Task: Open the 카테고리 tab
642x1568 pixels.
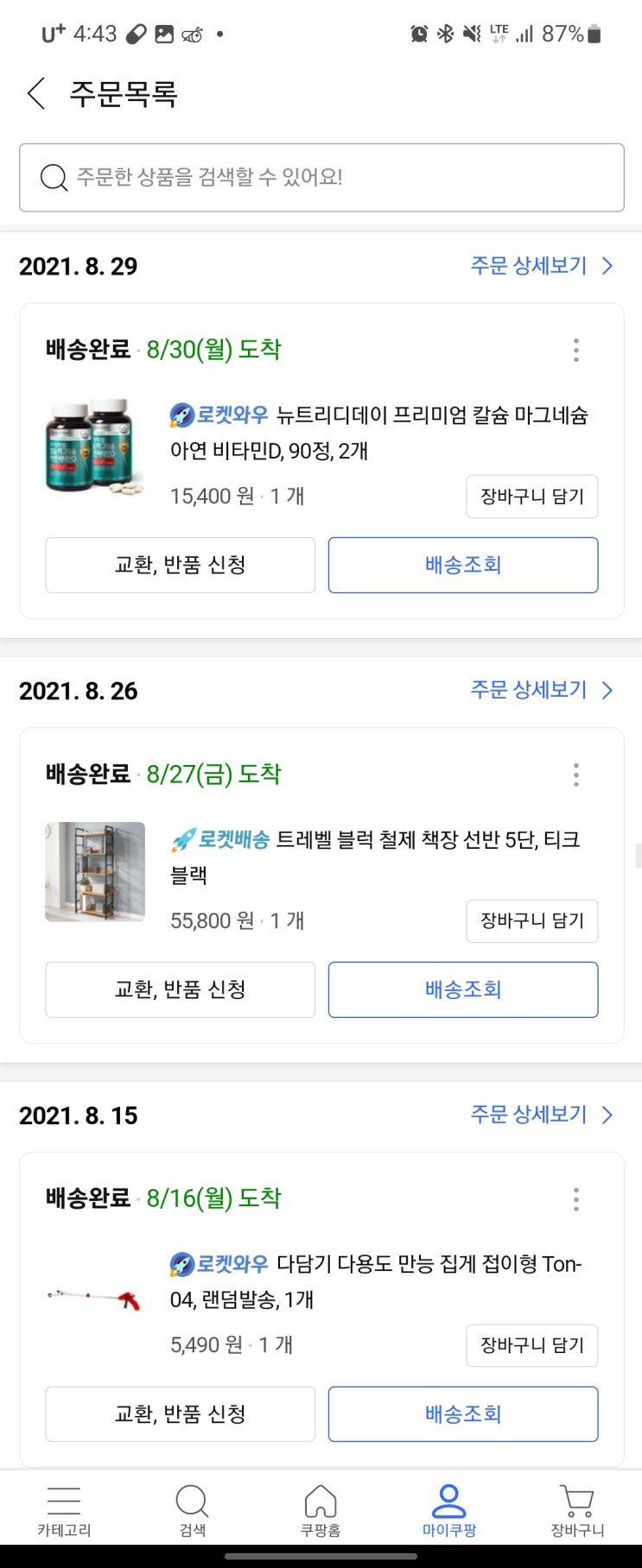Action: 64,1511
